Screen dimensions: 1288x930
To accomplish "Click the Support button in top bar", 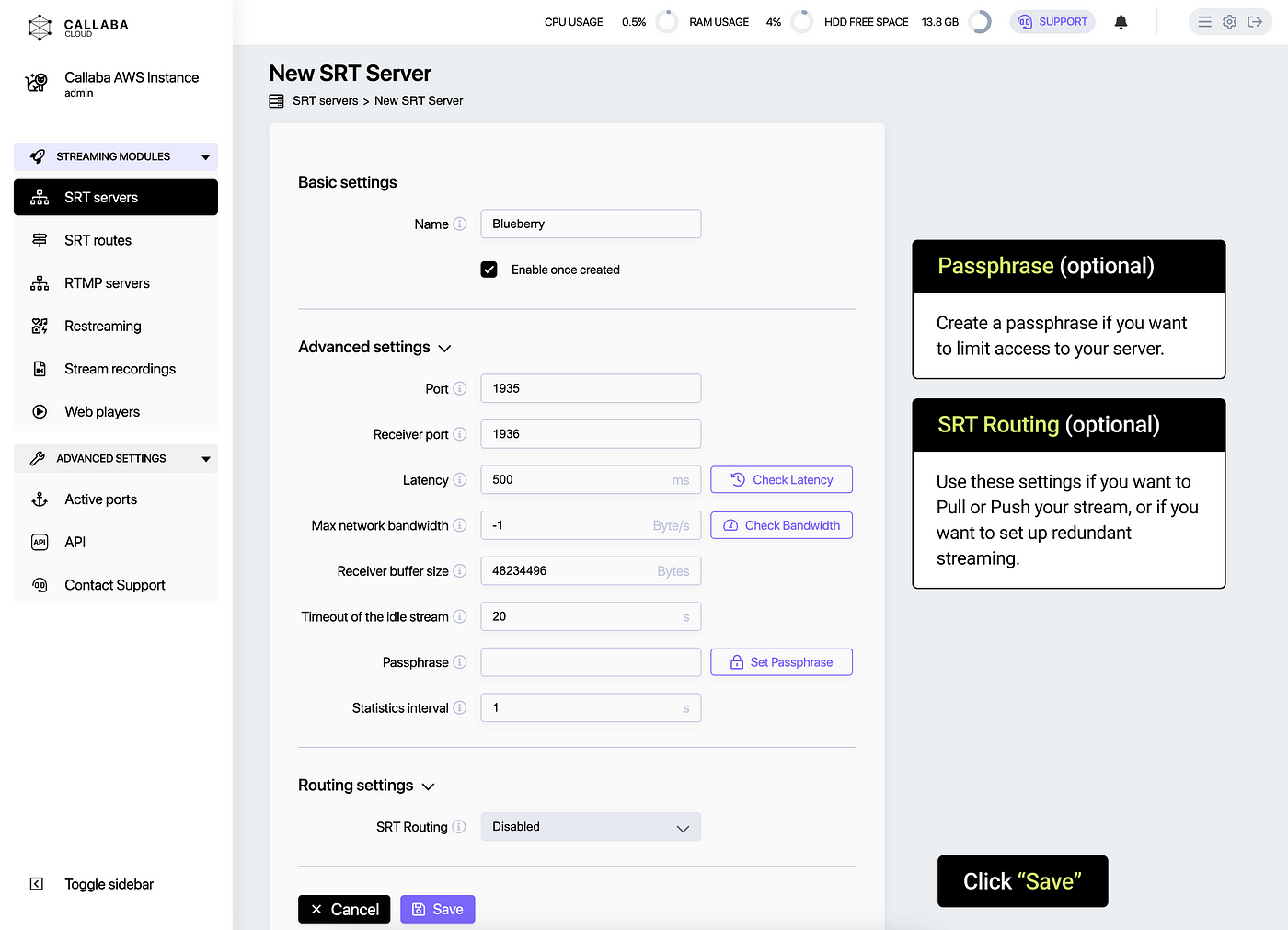I will pyautogui.click(x=1052, y=22).
